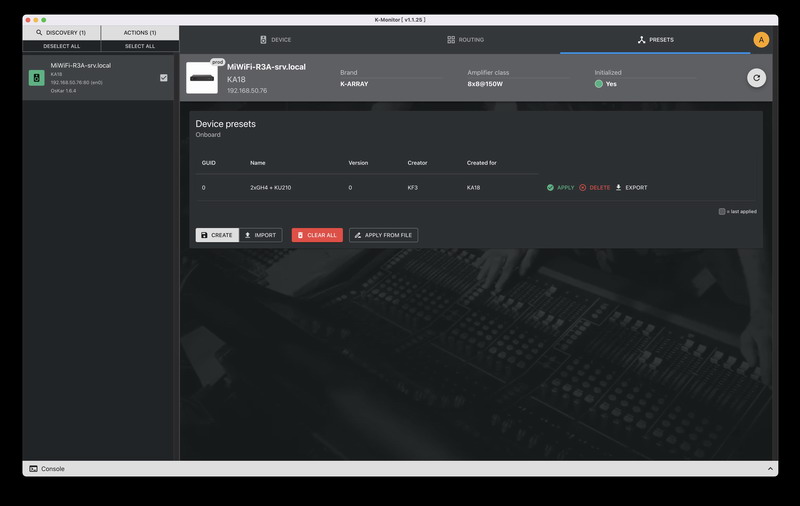Delete the 2xGH4 + KU210 preset
This screenshot has width=800, height=506.
point(594,188)
